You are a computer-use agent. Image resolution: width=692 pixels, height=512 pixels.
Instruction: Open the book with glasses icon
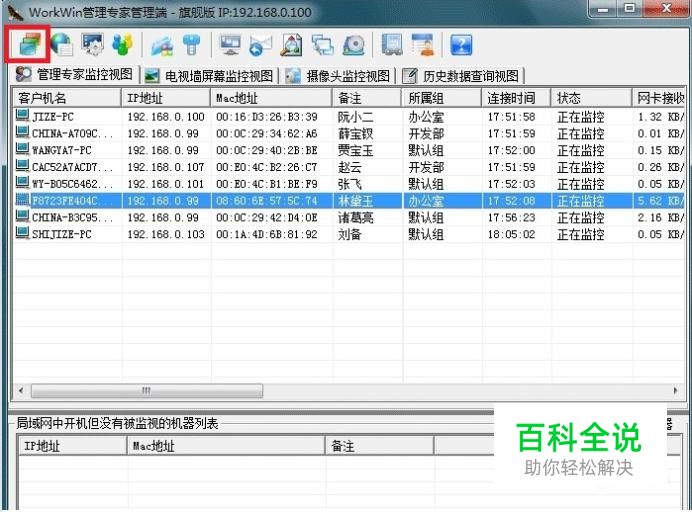pos(392,45)
